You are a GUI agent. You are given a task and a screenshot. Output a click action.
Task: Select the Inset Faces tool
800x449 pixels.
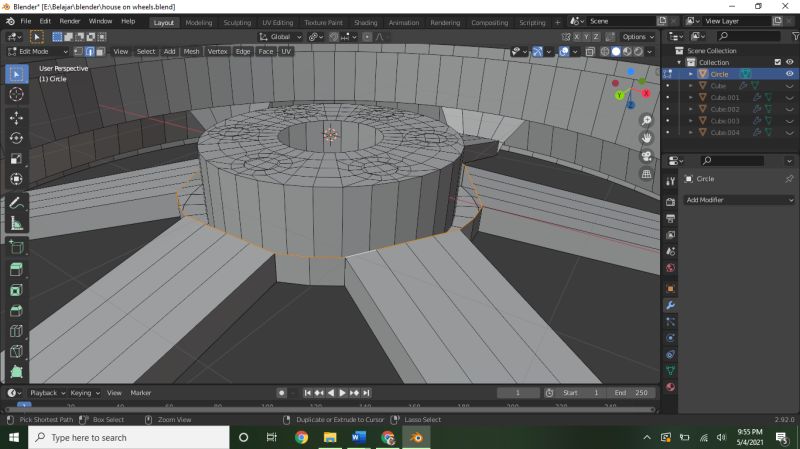click(16, 290)
